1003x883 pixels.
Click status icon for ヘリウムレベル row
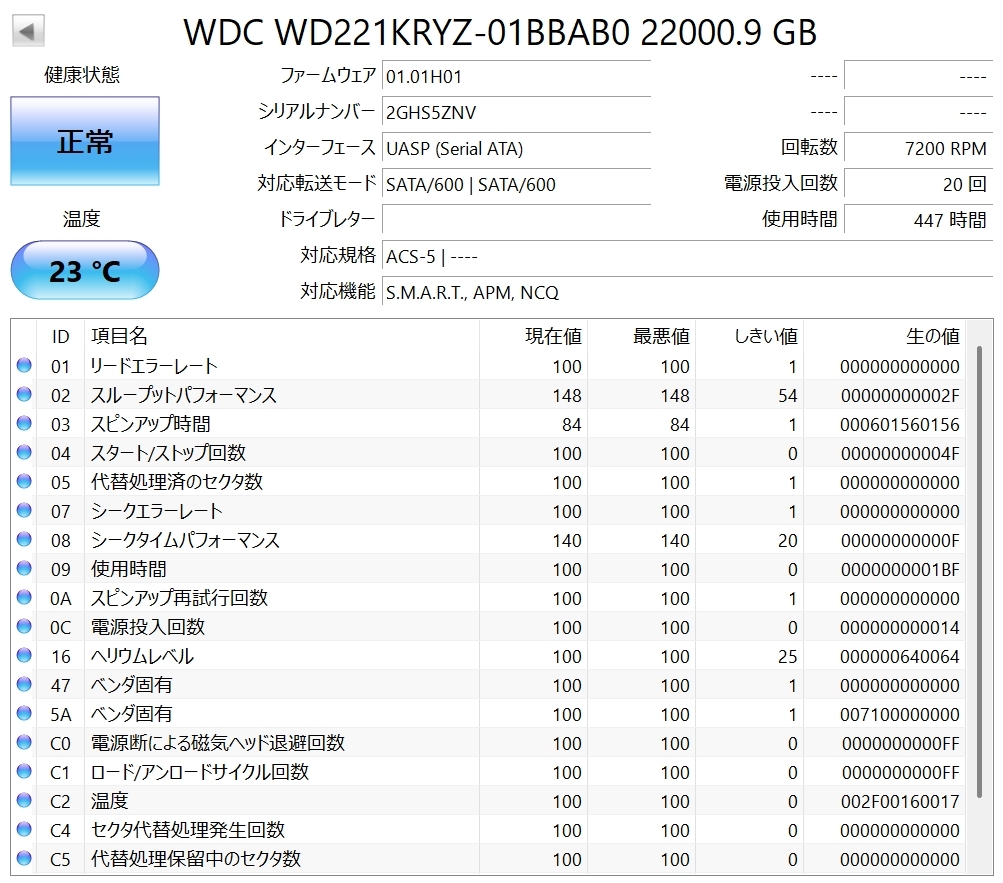[24, 655]
